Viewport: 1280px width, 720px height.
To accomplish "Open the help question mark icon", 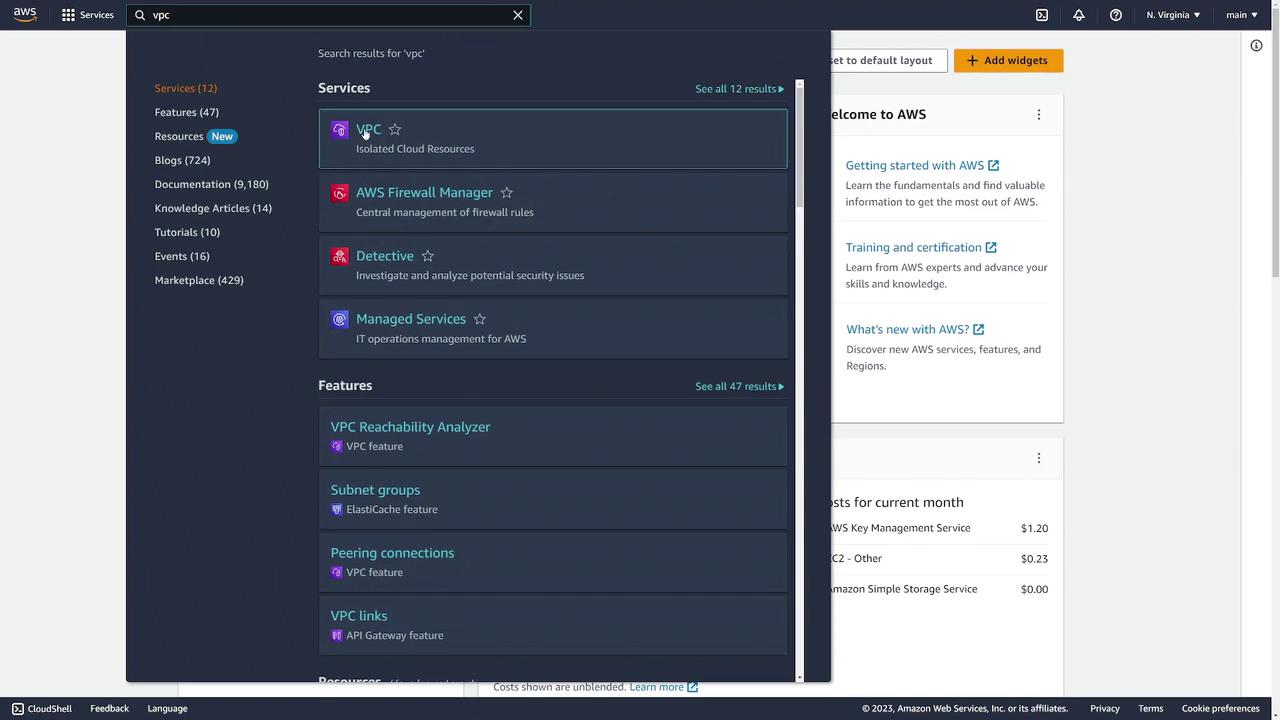I will pos(1116,15).
